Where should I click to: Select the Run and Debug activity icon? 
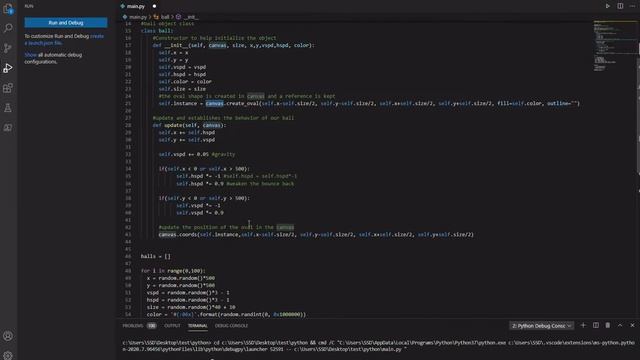tap(8, 68)
